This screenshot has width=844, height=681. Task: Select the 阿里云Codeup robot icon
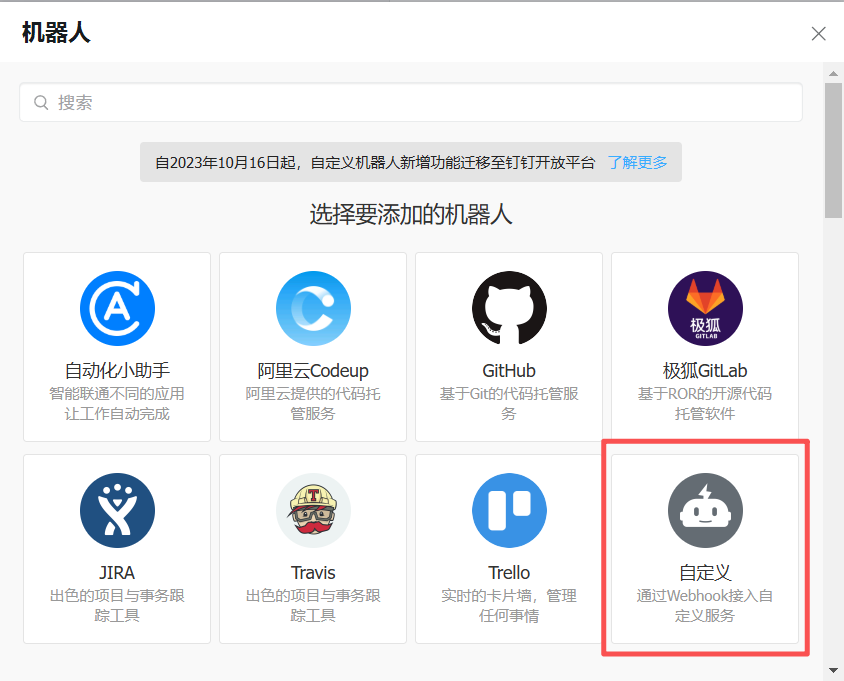pyautogui.click(x=313, y=308)
